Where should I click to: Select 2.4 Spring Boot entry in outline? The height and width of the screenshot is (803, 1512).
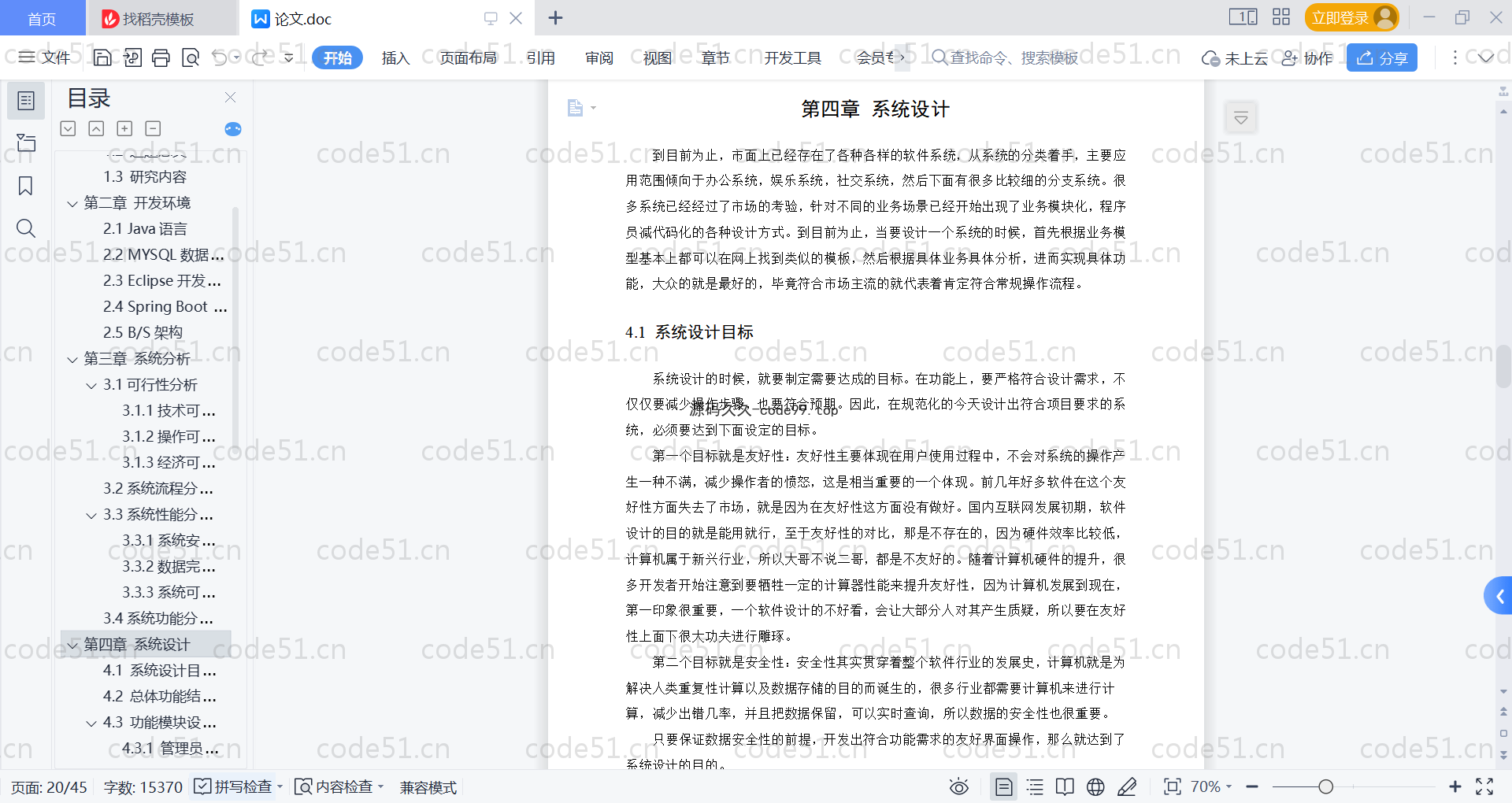165,307
